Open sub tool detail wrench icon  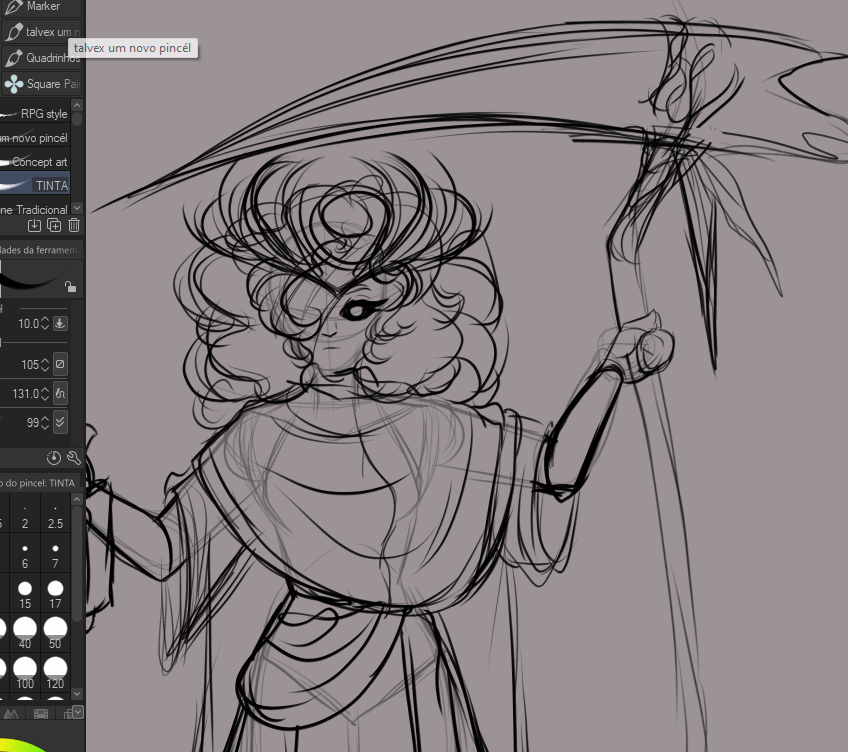[x=74, y=458]
